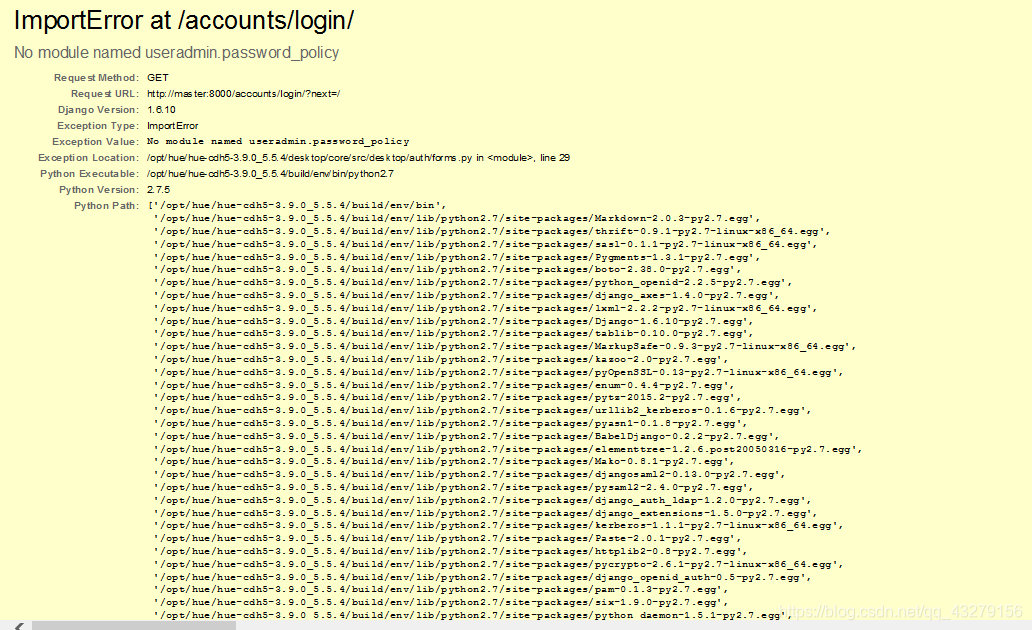Click the pyasn1-0.1.8 egg path line
Image resolution: width=1032 pixels, height=630 pixels.
pos(450,423)
